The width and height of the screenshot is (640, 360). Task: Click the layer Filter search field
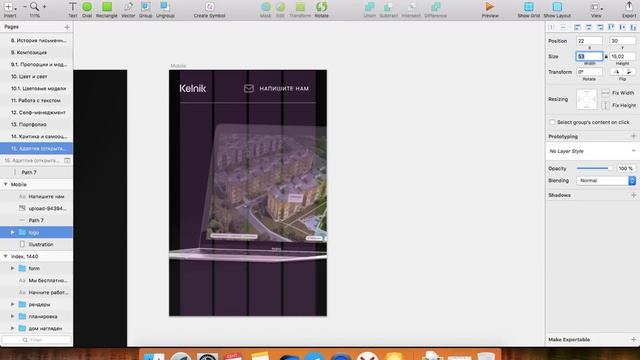(x=36, y=340)
